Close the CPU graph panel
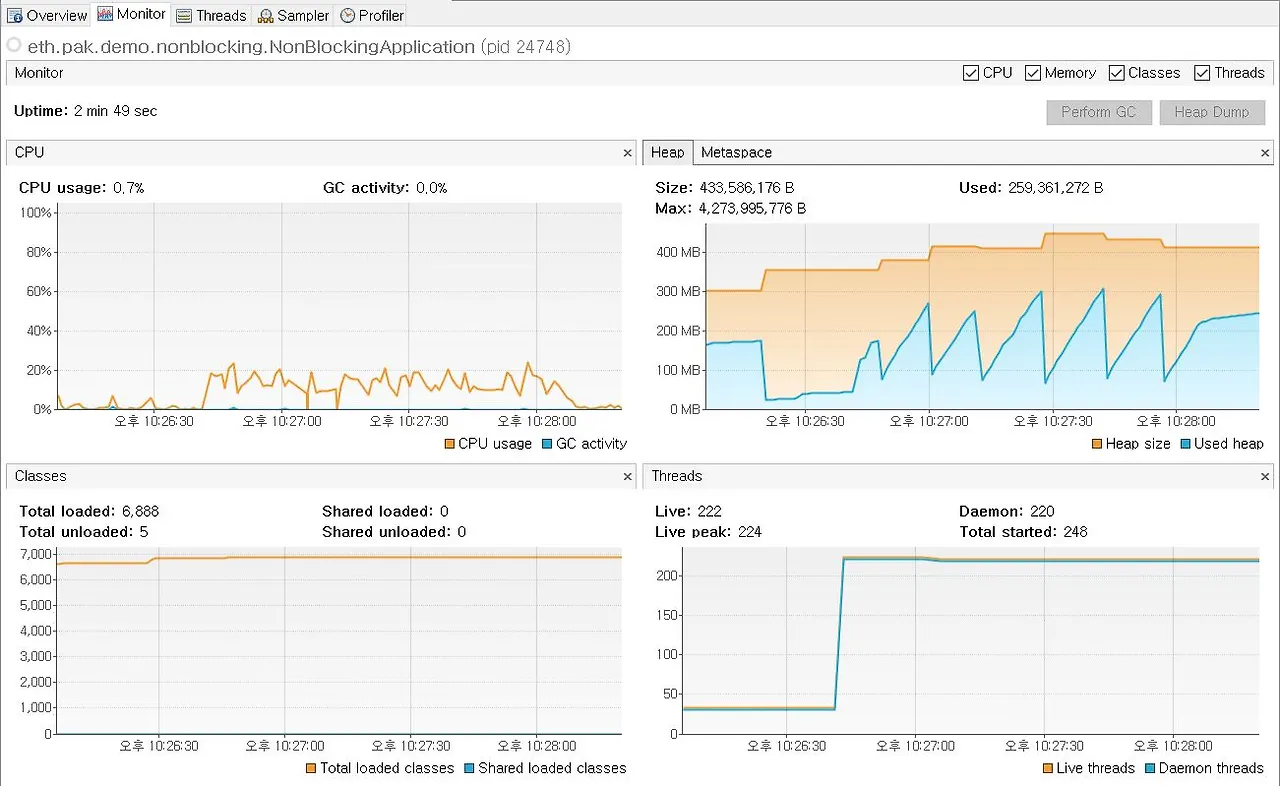 point(627,153)
